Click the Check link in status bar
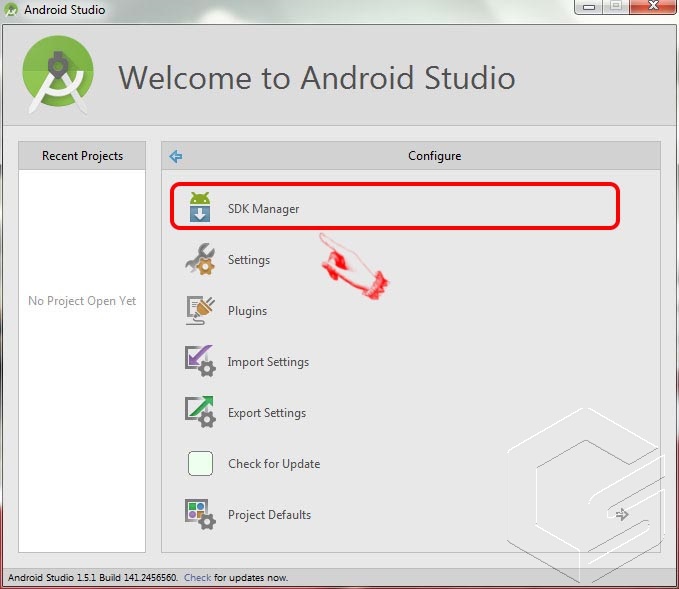This screenshot has width=679, height=589. (197, 577)
